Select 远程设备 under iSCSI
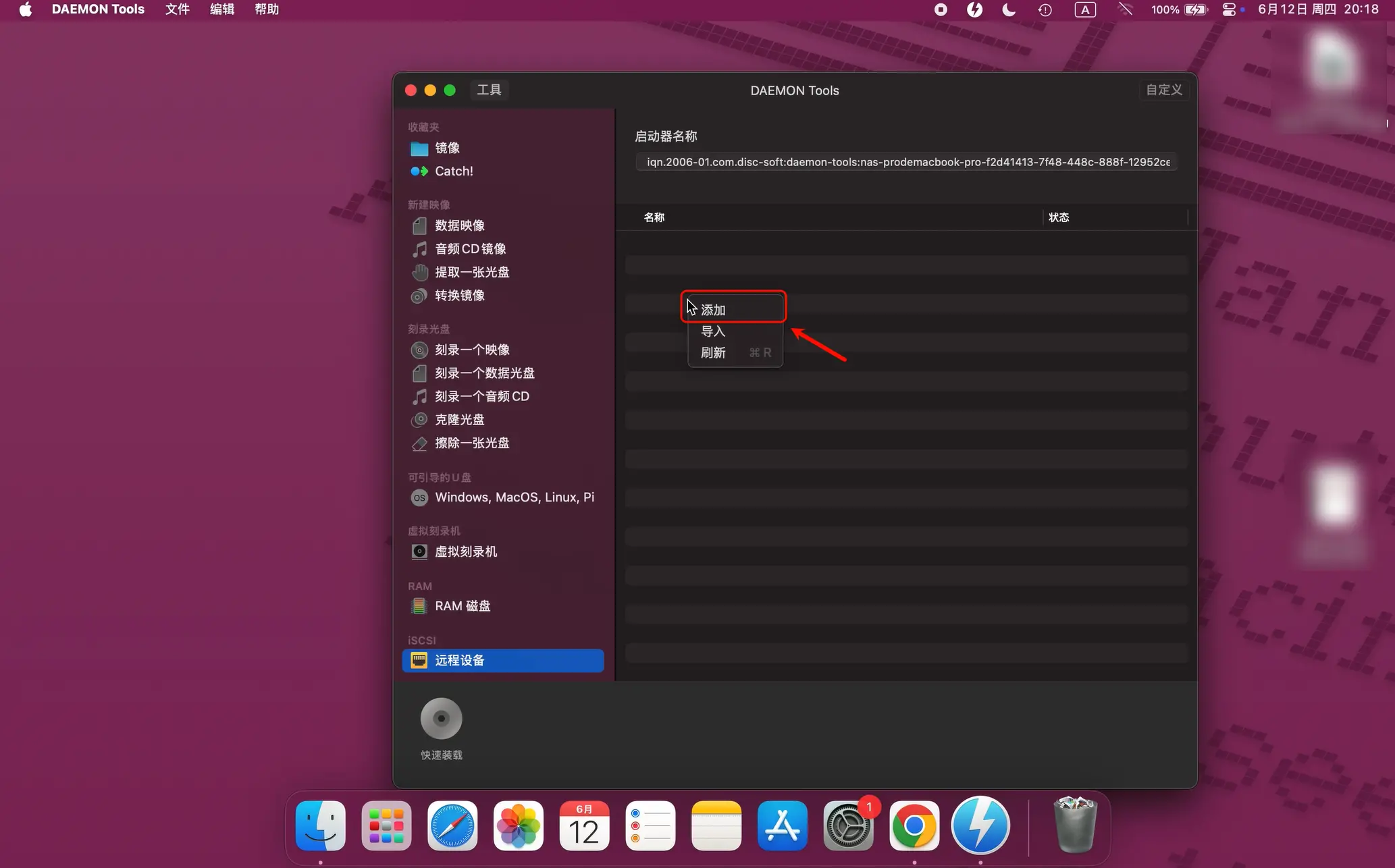The image size is (1395, 868). [x=502, y=660]
